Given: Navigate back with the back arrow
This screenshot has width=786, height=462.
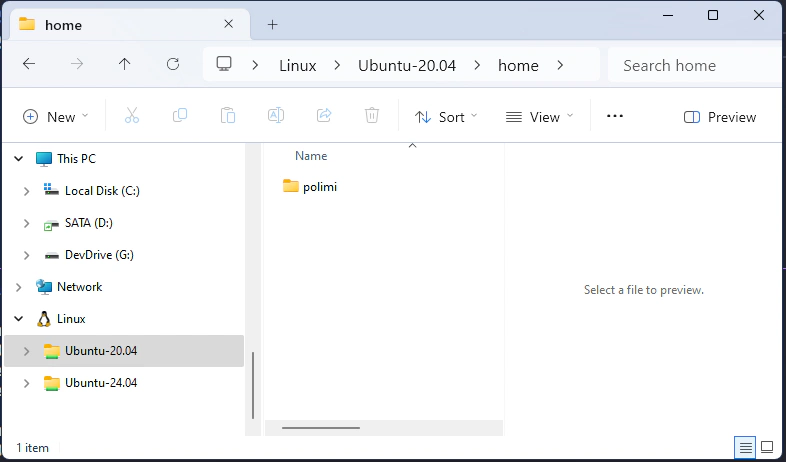Looking at the screenshot, I should 29,65.
